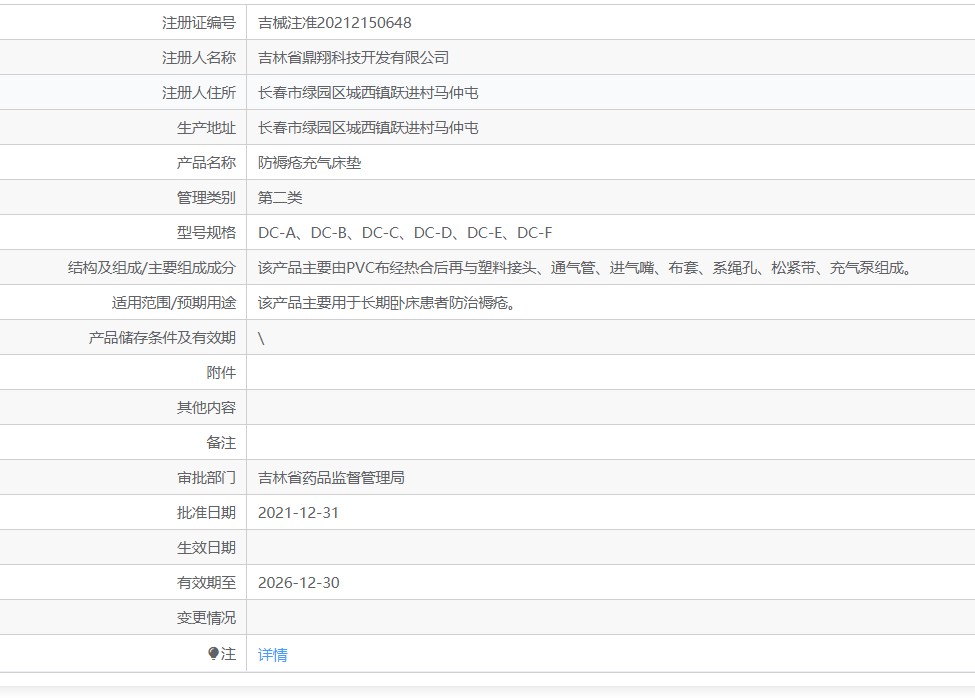The width and height of the screenshot is (975, 698).
Task: Click the 注册证编号 label
Action: [199, 23]
